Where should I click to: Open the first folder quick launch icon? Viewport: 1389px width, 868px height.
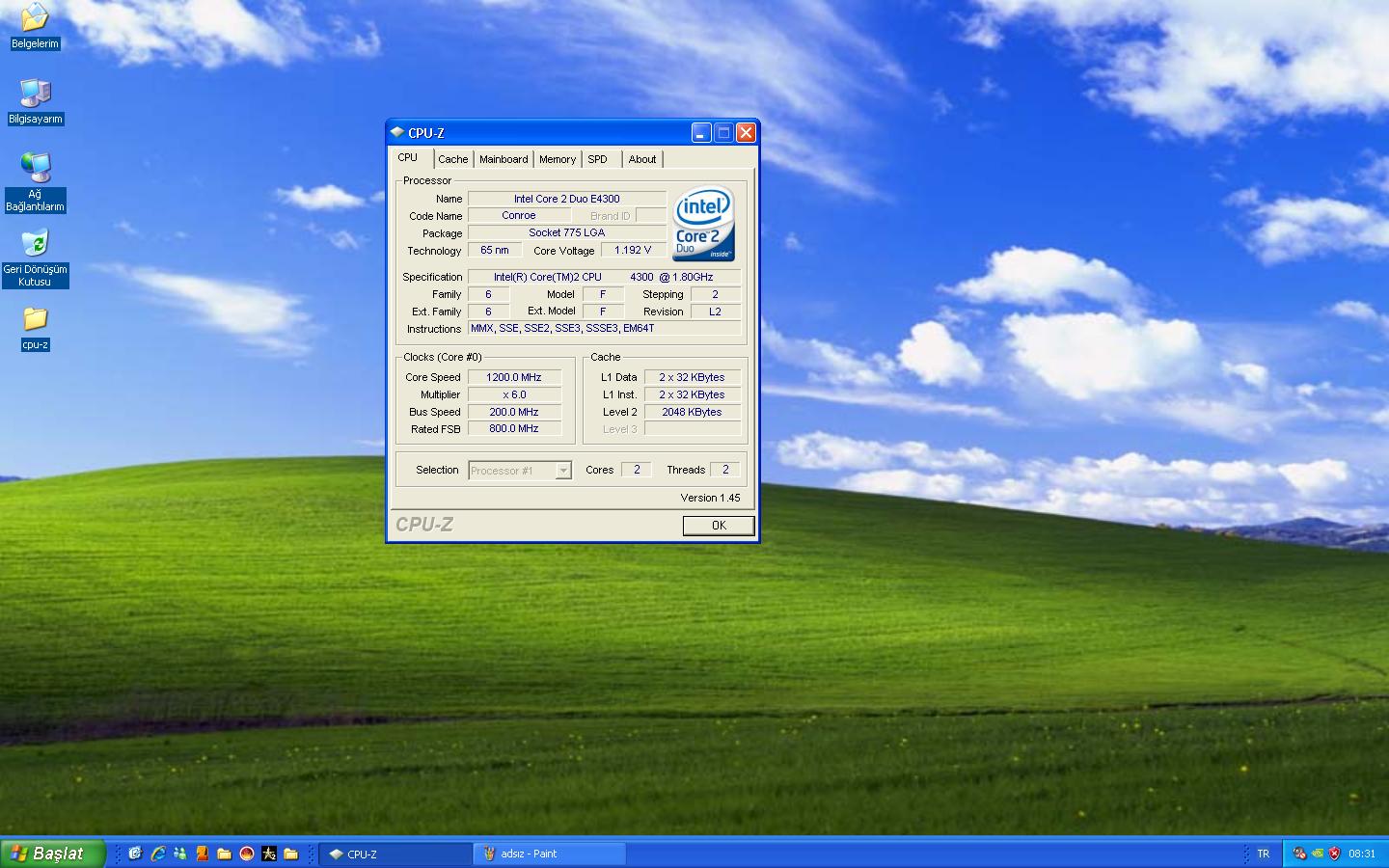pyautogui.click(x=224, y=854)
